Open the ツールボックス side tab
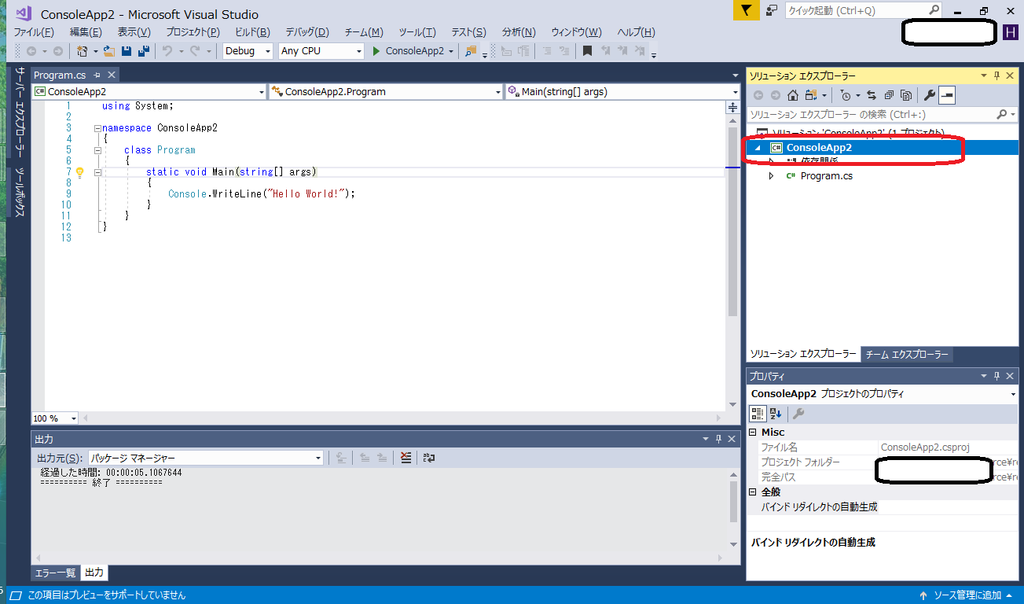1024x604 pixels. pos(20,192)
